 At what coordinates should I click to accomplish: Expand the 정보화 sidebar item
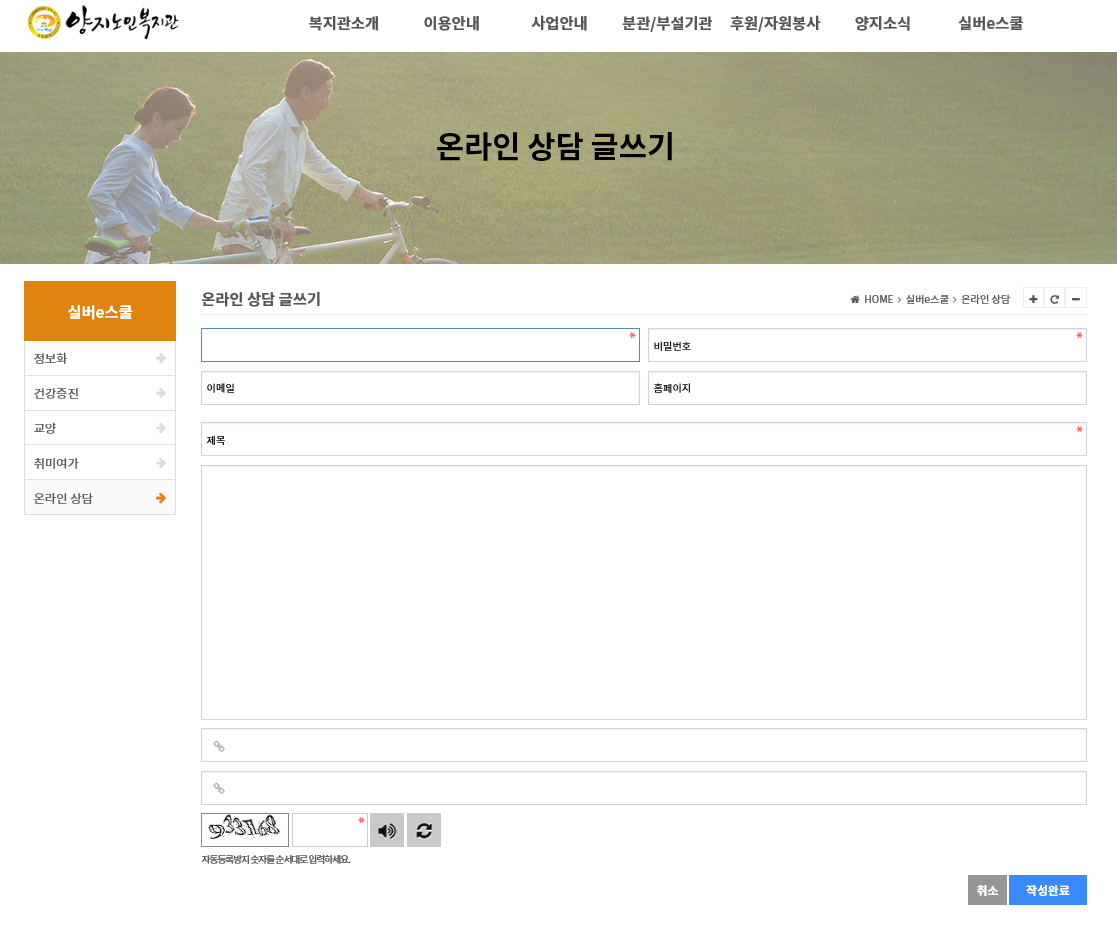100,358
